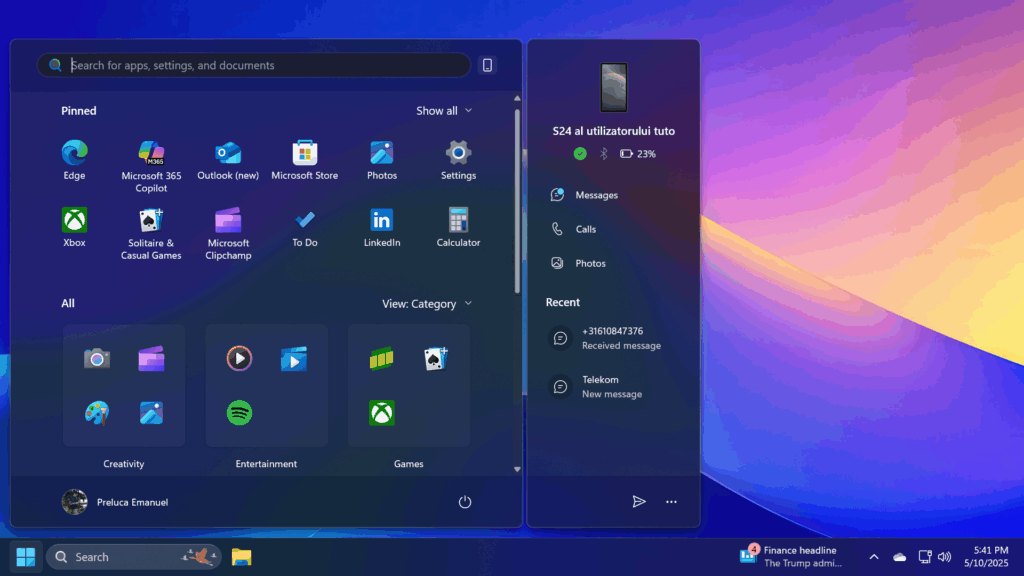
Task: Click the network icon in system tray
Action: tap(925, 557)
